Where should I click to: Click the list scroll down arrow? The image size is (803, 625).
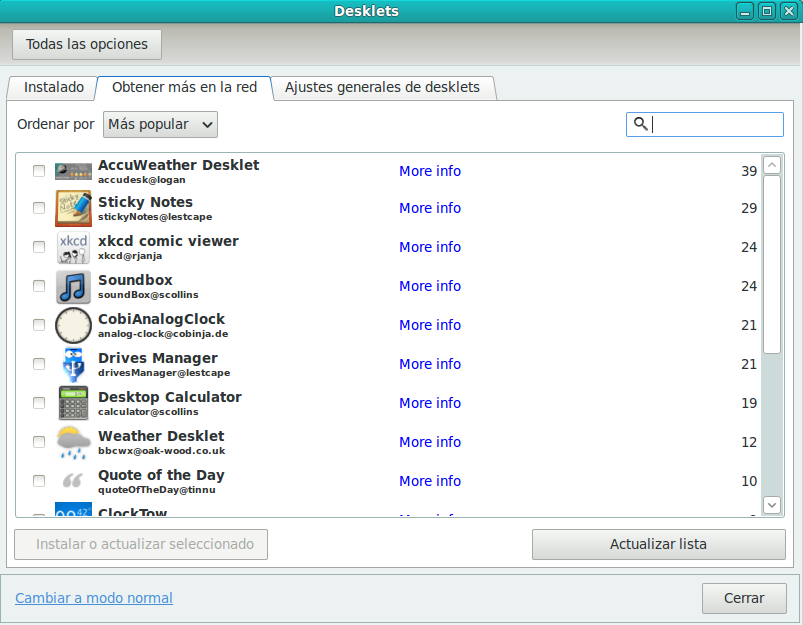[x=772, y=505]
